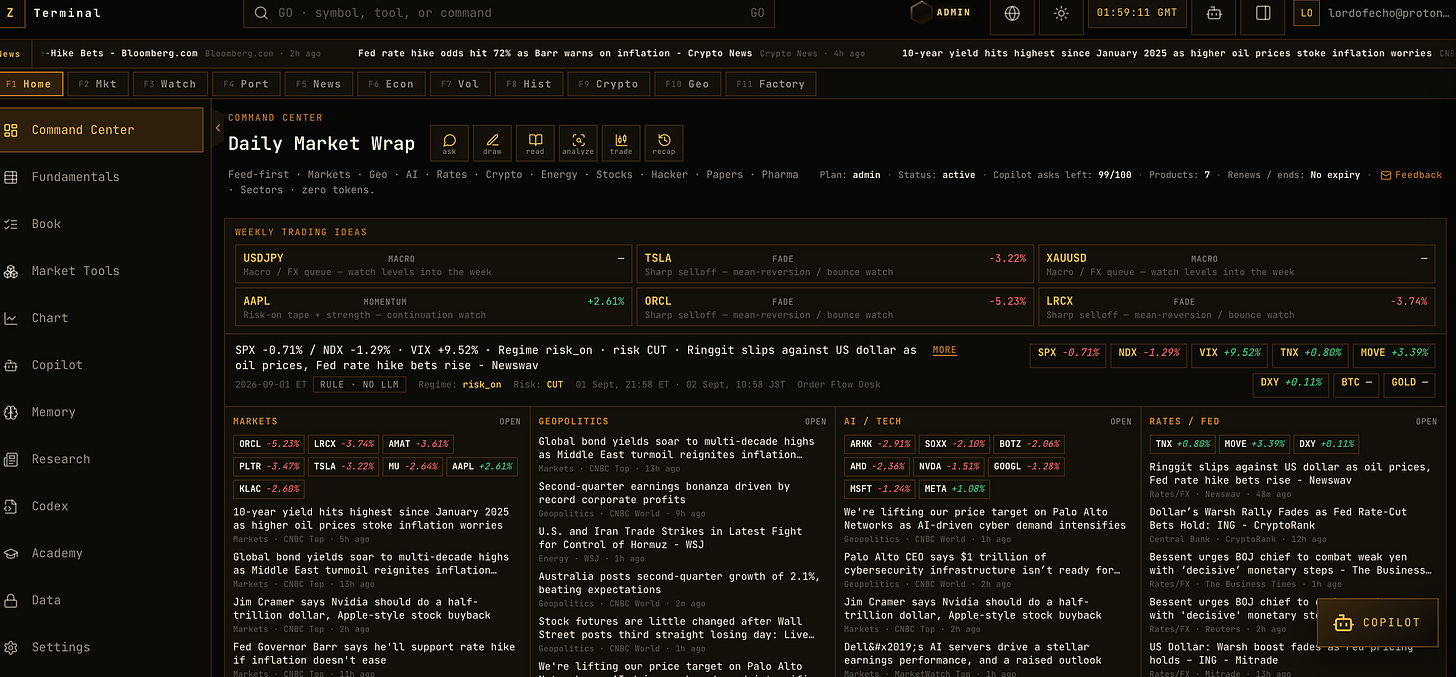This screenshot has width=1456, height=677.
Task: Click the Feedback link
Action: [x=1411, y=175]
